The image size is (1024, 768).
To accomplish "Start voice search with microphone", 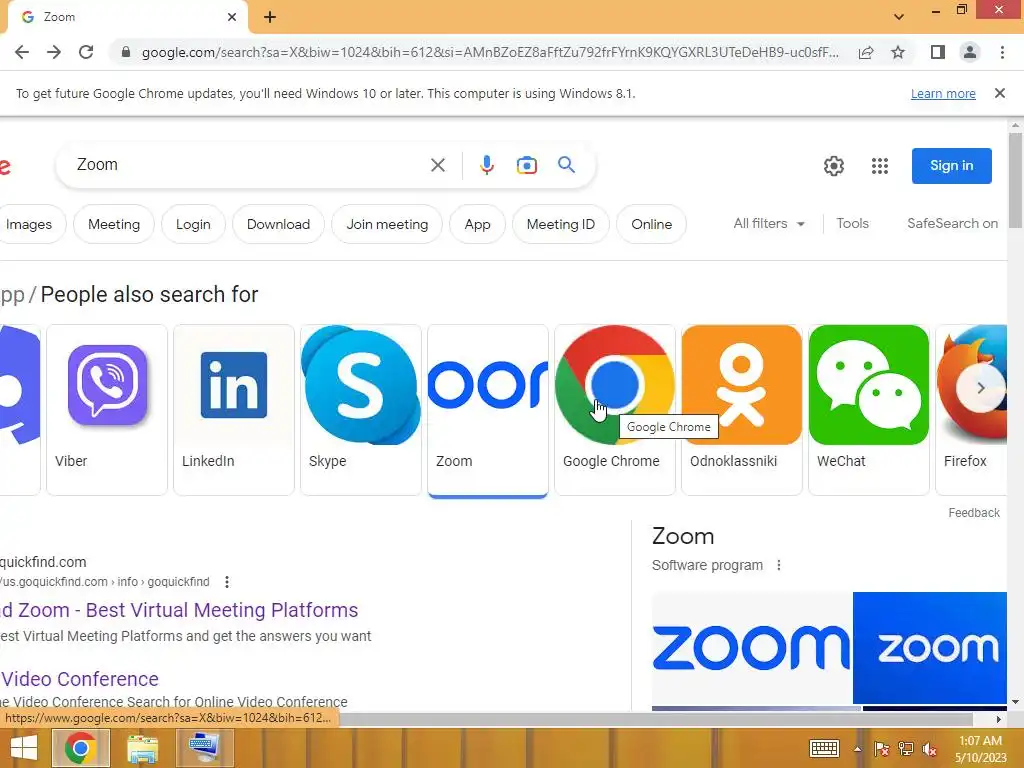I will click(x=487, y=165).
